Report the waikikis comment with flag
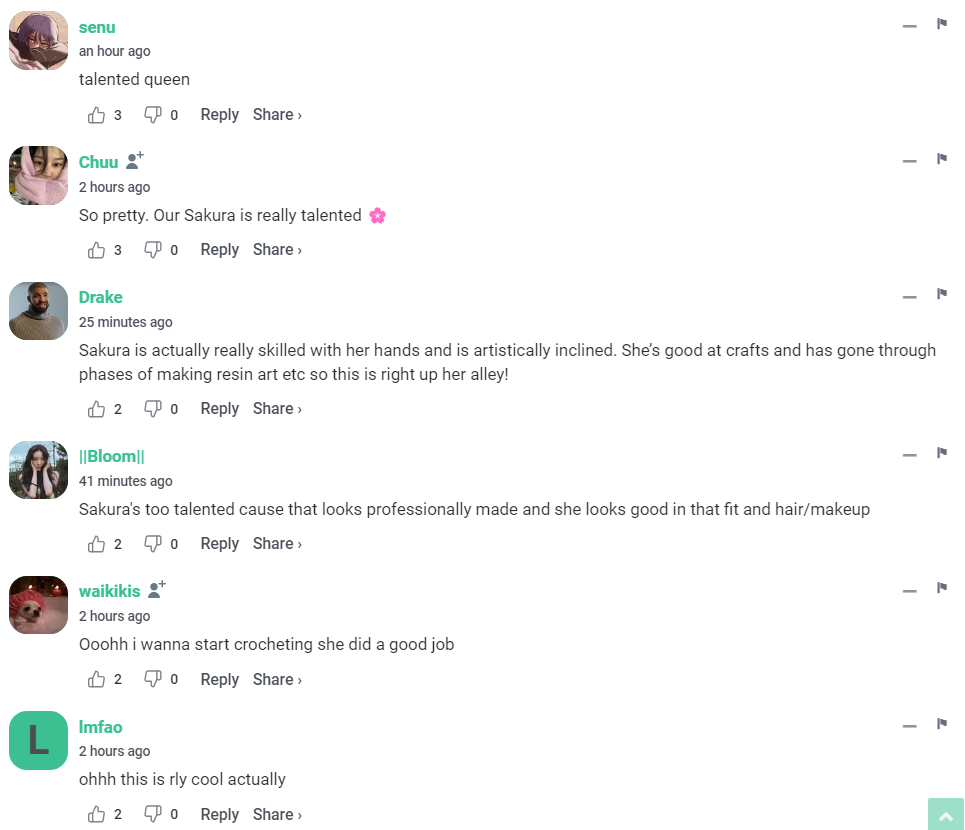Screen dimensions: 965x830 point(942,588)
